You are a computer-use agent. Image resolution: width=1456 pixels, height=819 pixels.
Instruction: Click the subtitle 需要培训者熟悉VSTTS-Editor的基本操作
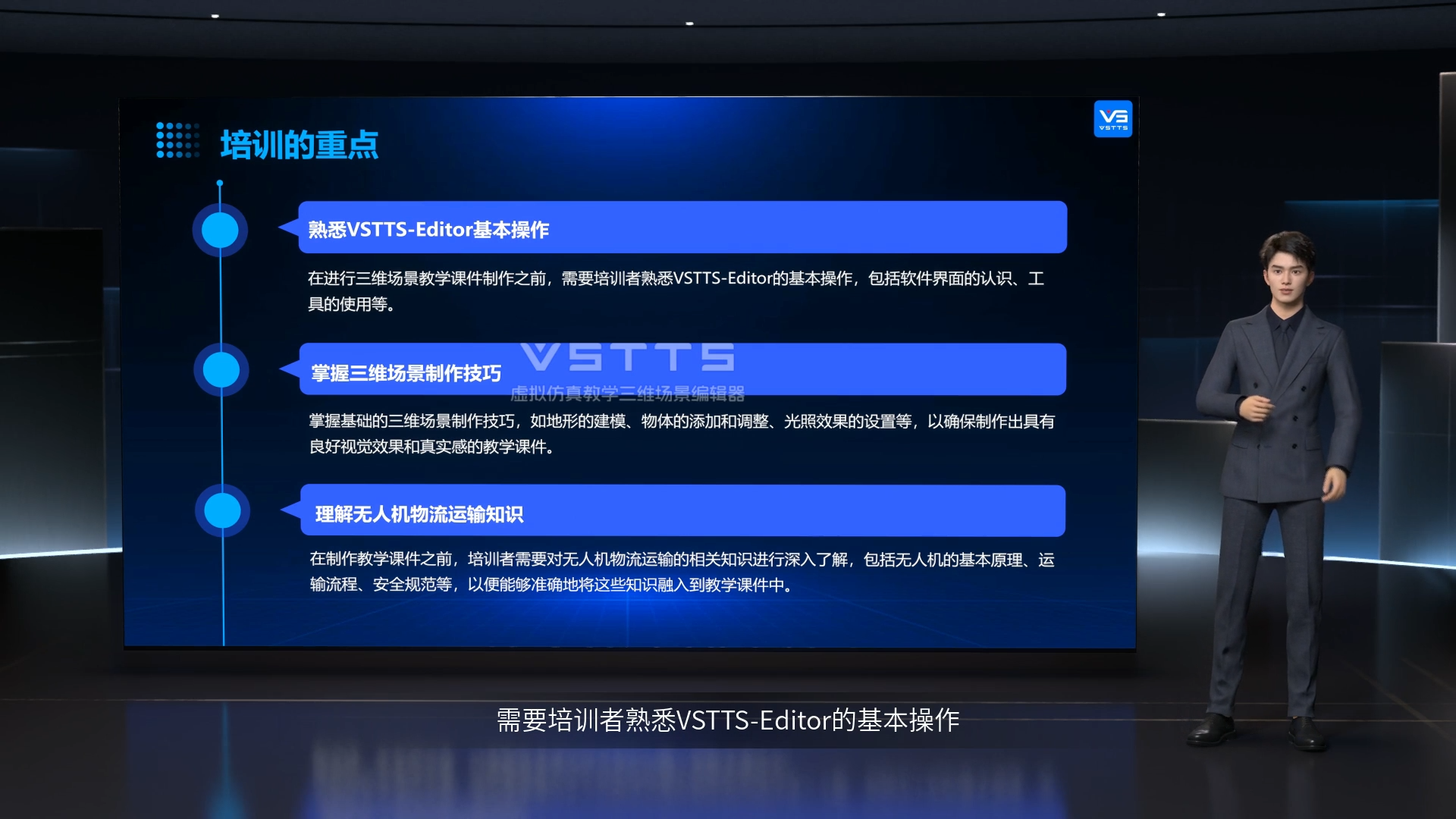[x=728, y=720]
